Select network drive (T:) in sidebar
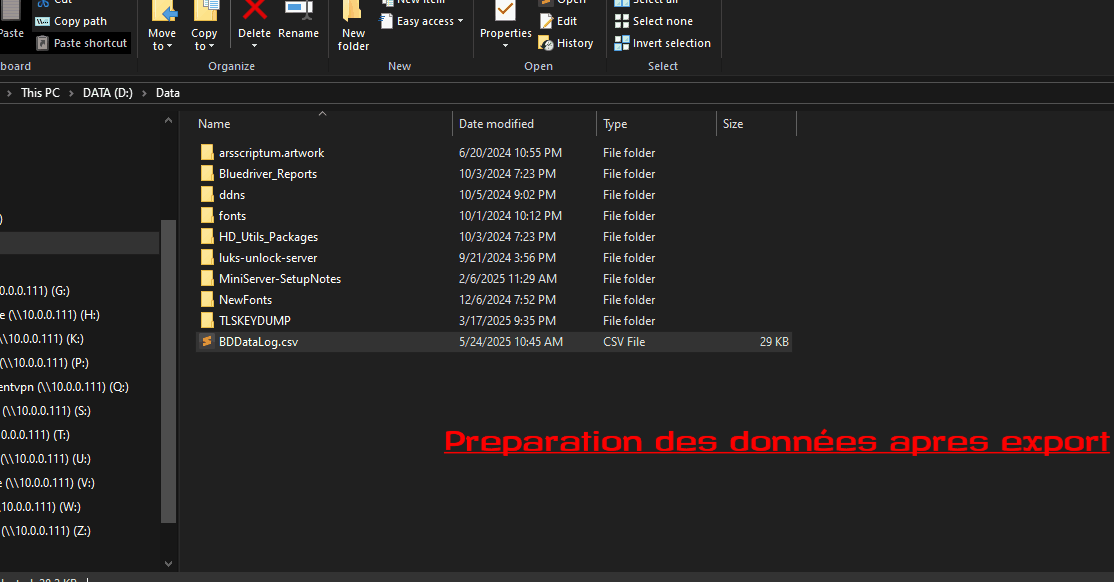This screenshot has height=582, width=1114. pyautogui.click(x=36, y=435)
